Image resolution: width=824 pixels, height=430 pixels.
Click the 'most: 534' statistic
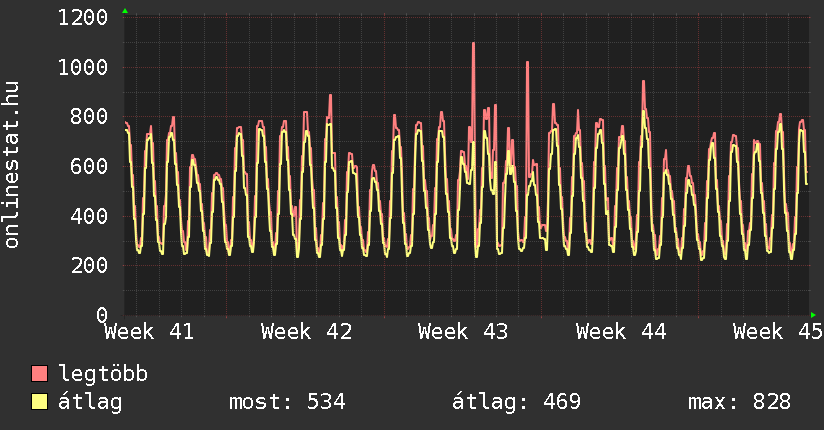tap(287, 402)
